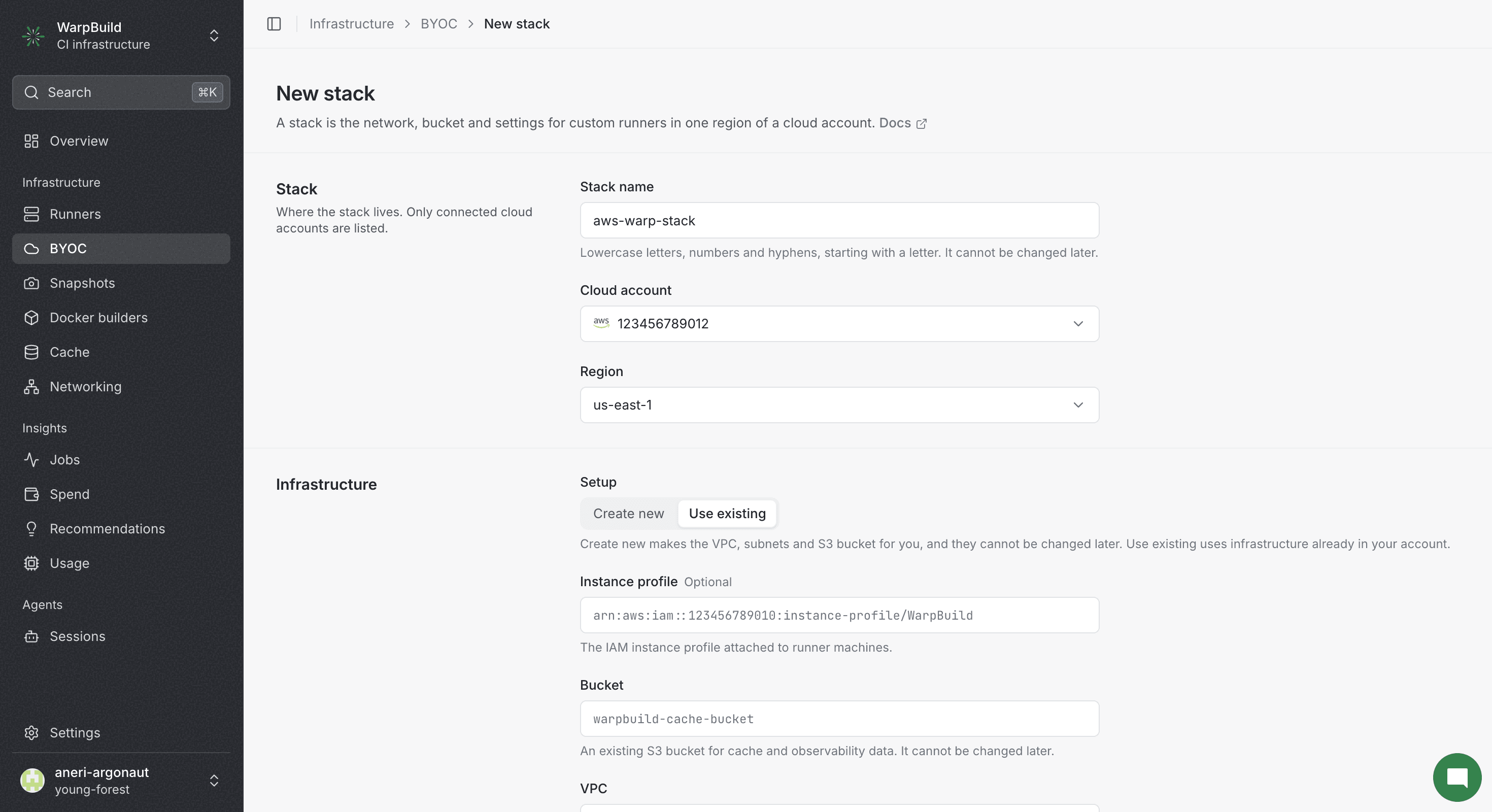
Task: Open the Cloud account dropdown
Action: [839, 324]
